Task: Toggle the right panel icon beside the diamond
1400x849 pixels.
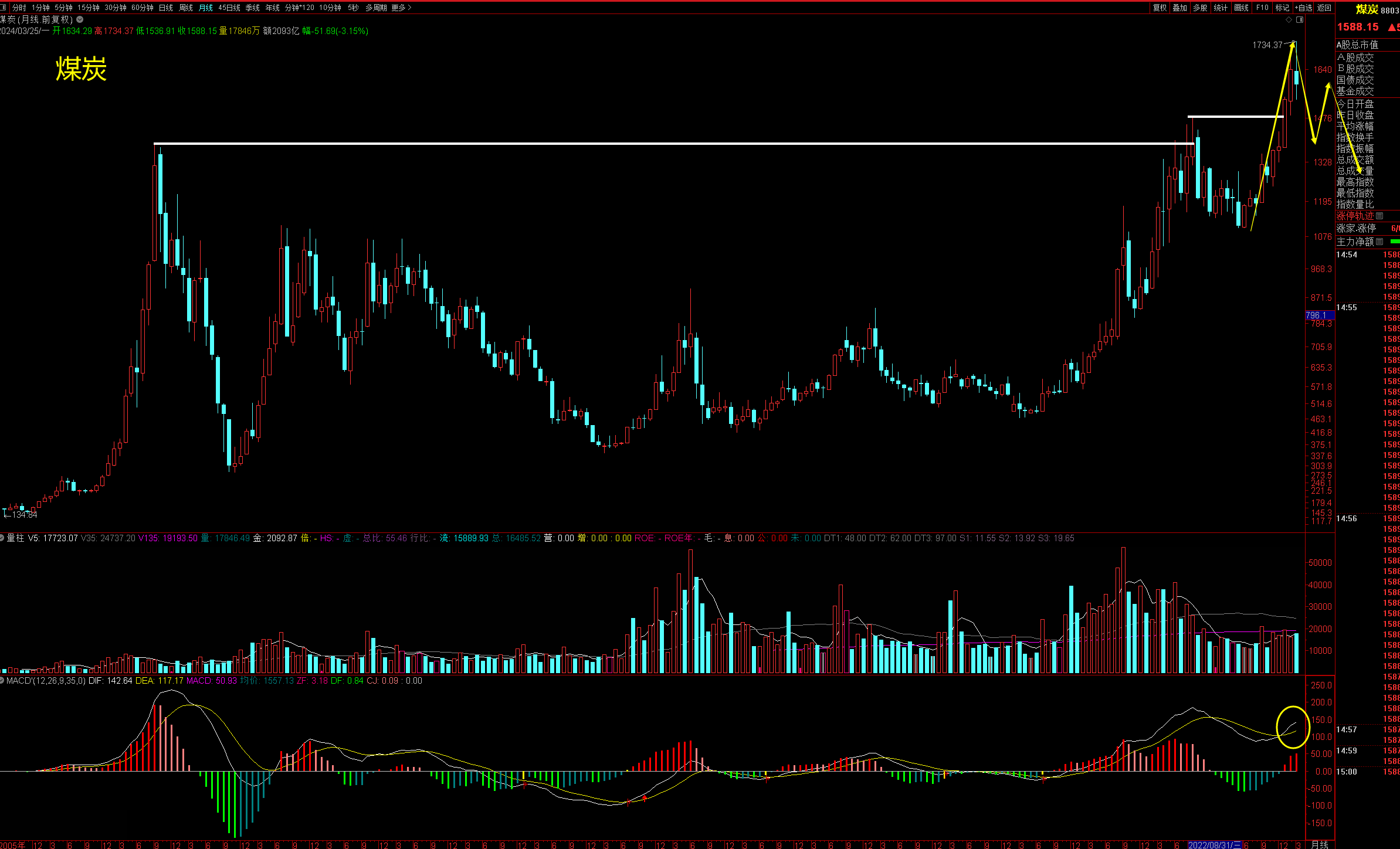Action: coord(1300,20)
